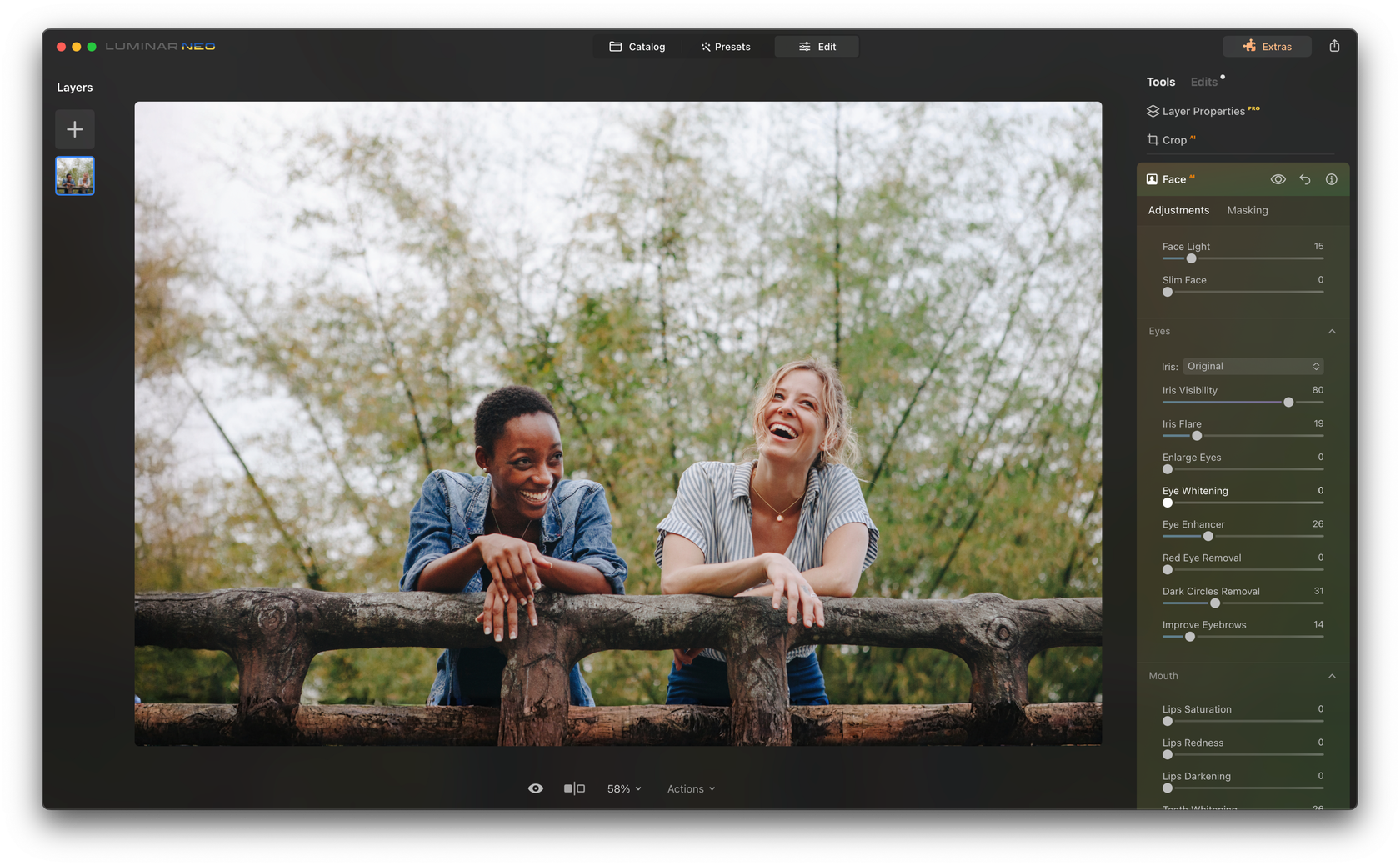Open the Extras button
This screenshot has width=1400, height=866.
point(1267,46)
